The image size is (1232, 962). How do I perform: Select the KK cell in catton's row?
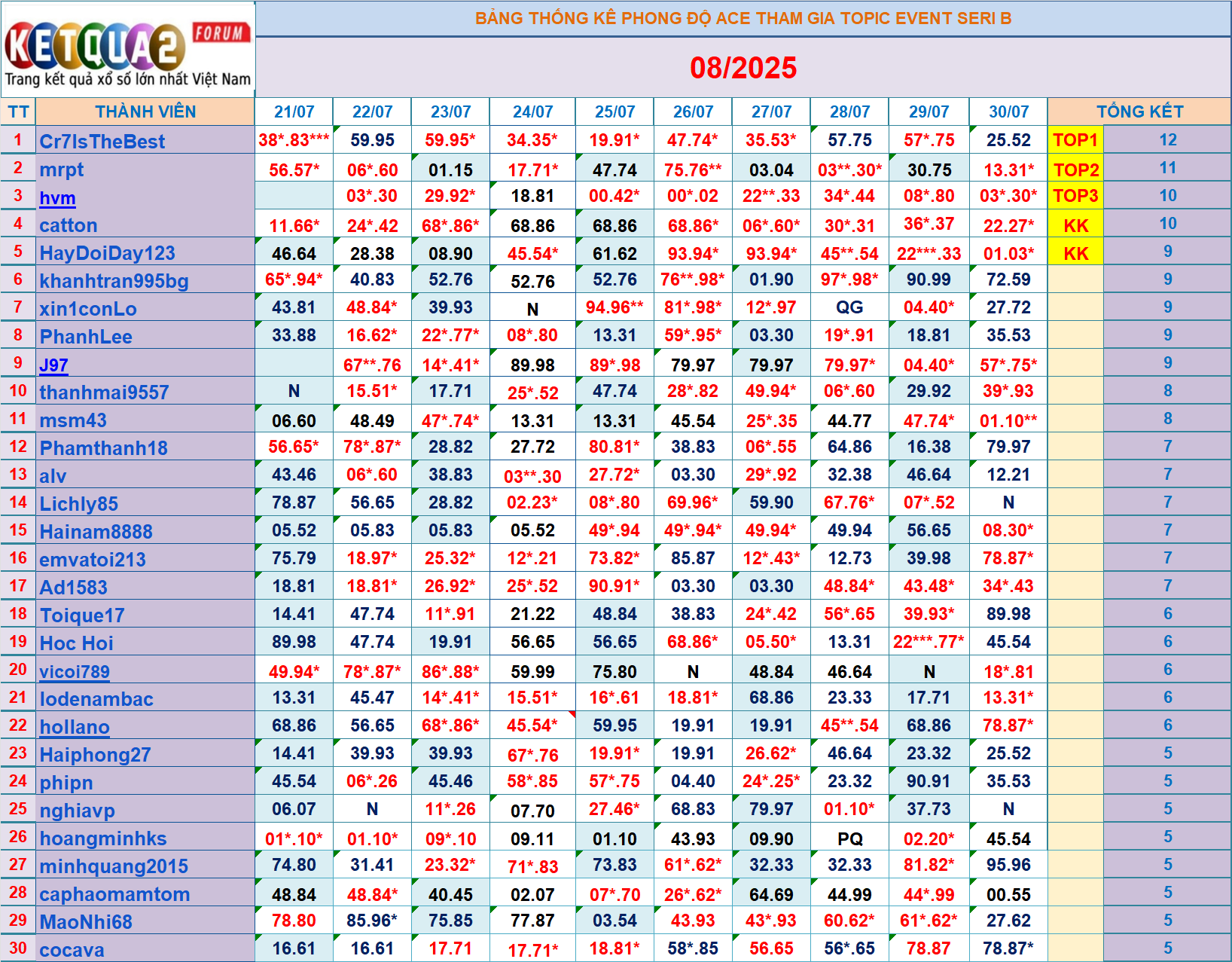point(1075,226)
